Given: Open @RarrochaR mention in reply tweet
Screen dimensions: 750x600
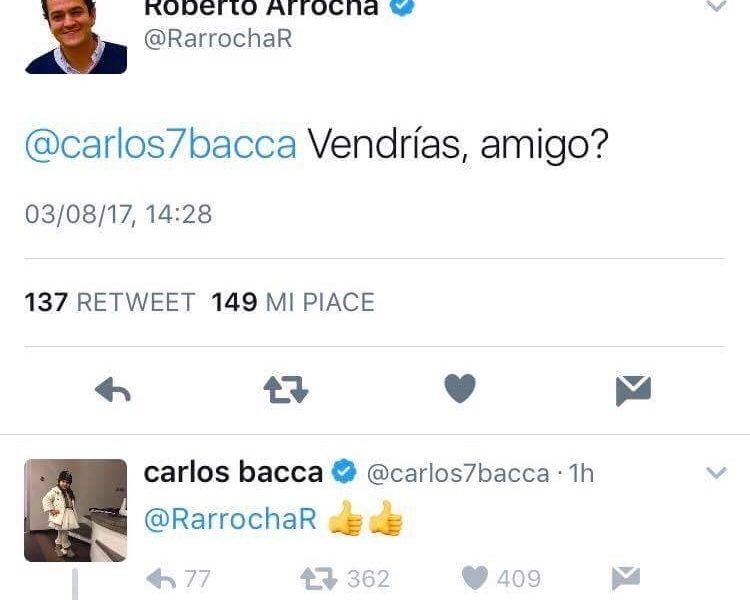Looking at the screenshot, I should [230, 519].
